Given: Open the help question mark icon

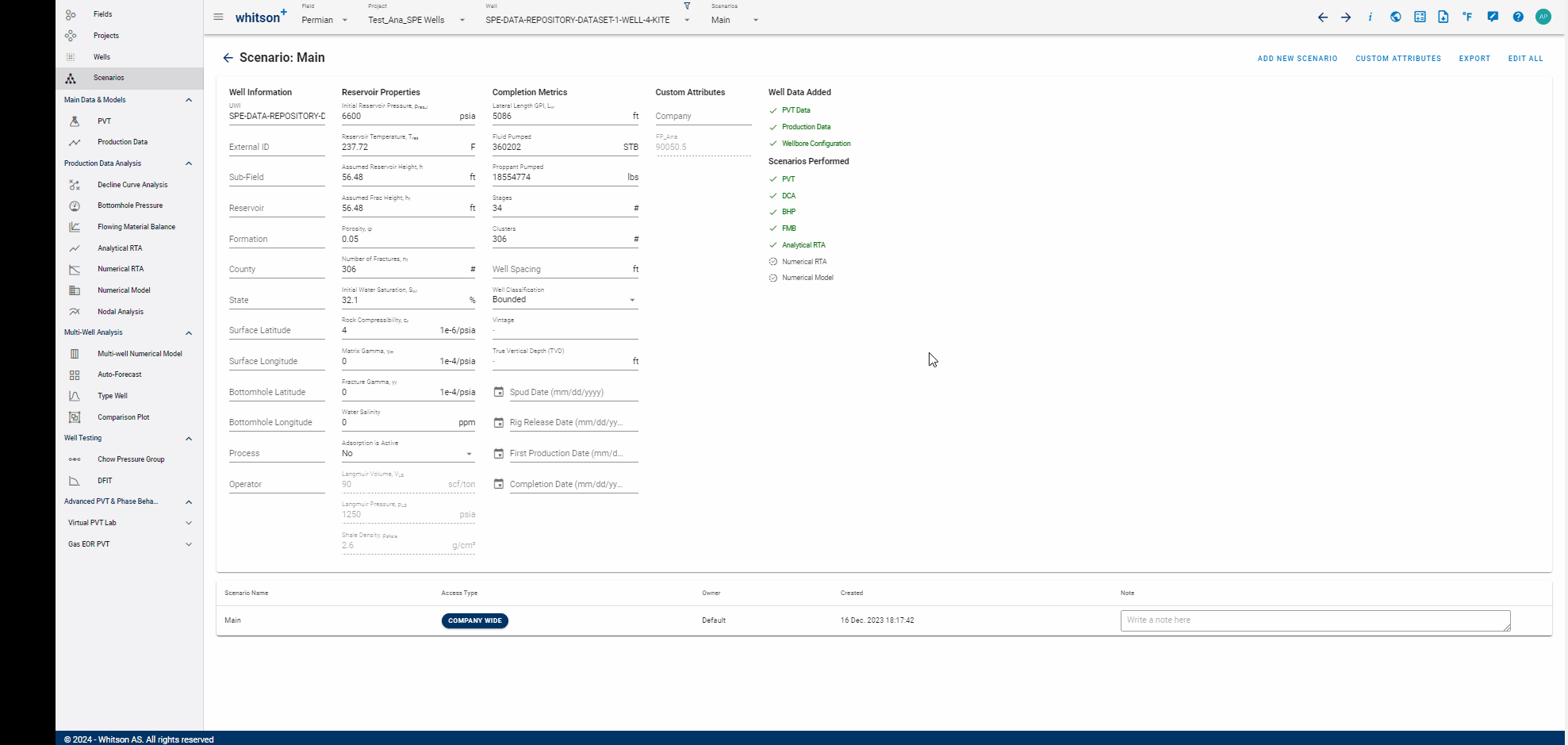Looking at the screenshot, I should click(x=1518, y=17).
